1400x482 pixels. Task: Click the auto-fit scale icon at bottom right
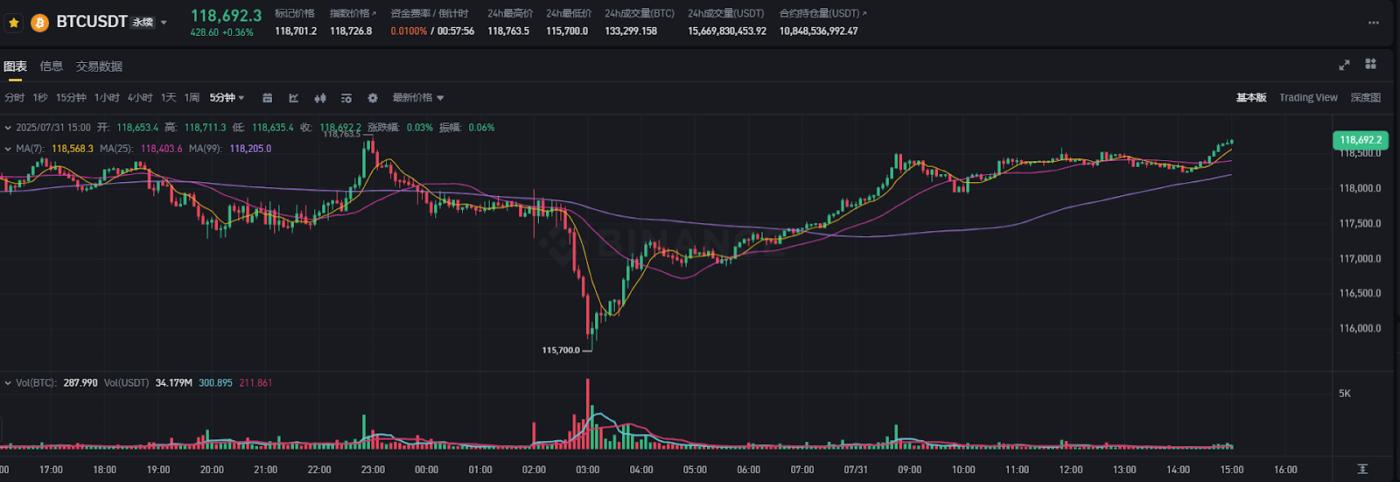[1362, 469]
